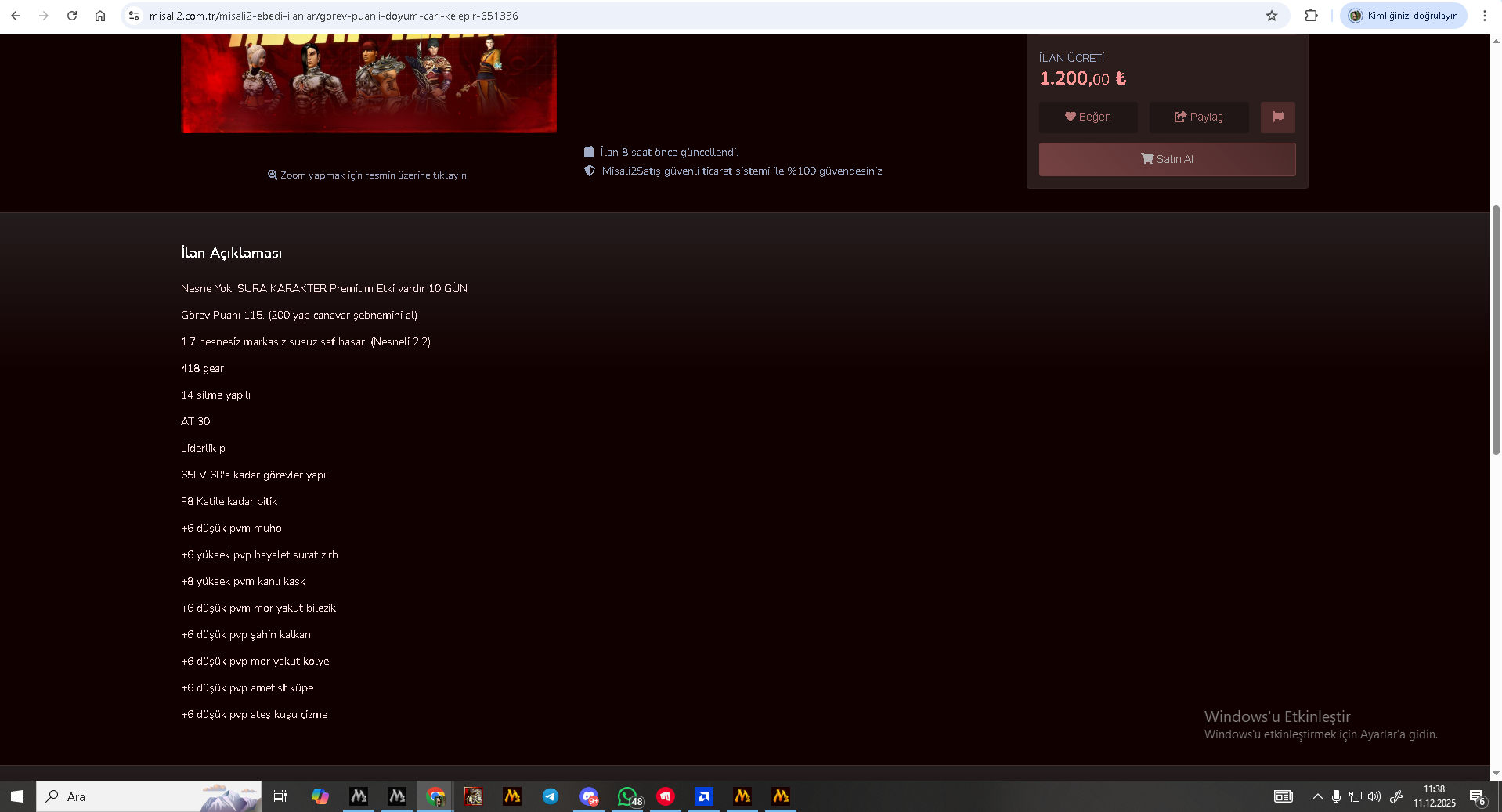
Task: Open Task View from the taskbar
Action: 280,796
